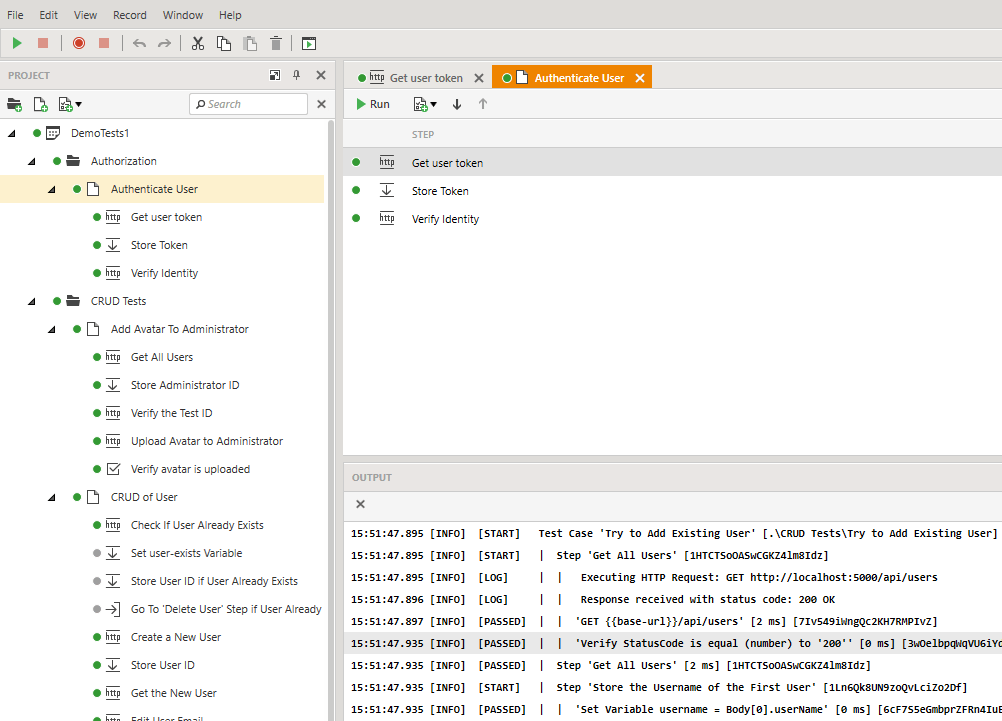
Task: Click the STEP column header
Action: coord(422,134)
